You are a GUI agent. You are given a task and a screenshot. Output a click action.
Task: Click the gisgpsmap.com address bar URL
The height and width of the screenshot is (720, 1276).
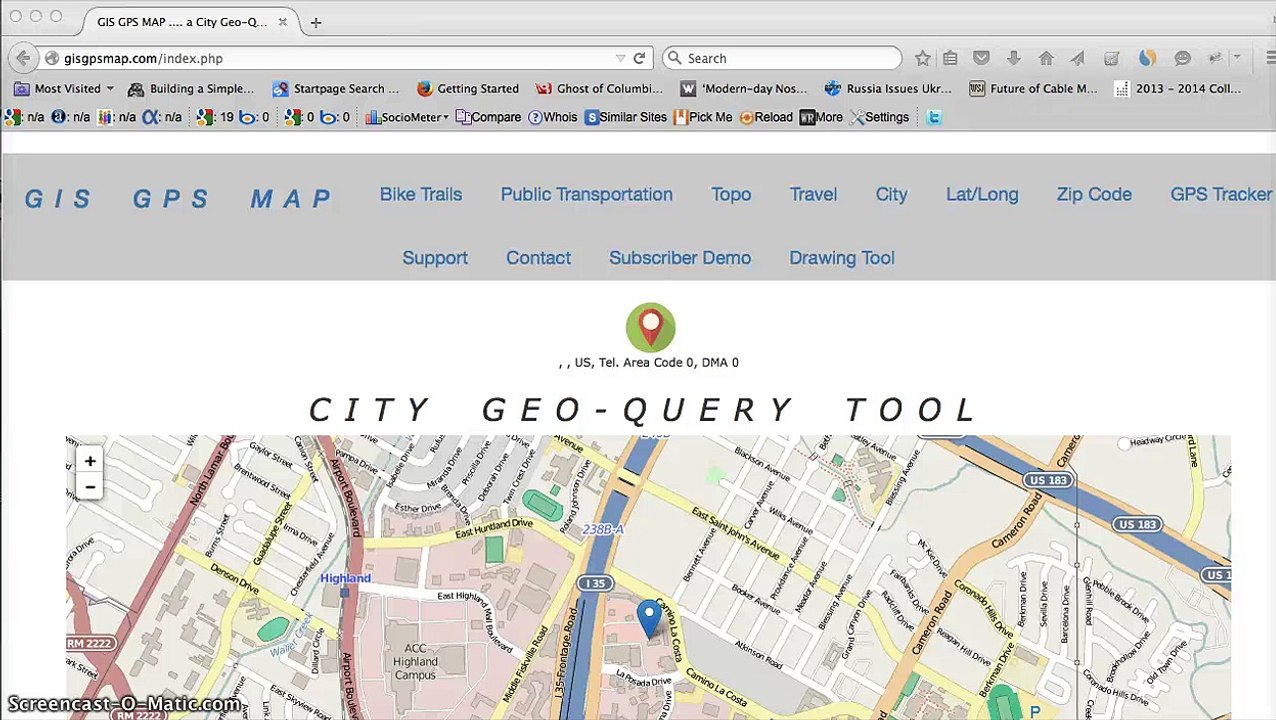click(x=143, y=58)
